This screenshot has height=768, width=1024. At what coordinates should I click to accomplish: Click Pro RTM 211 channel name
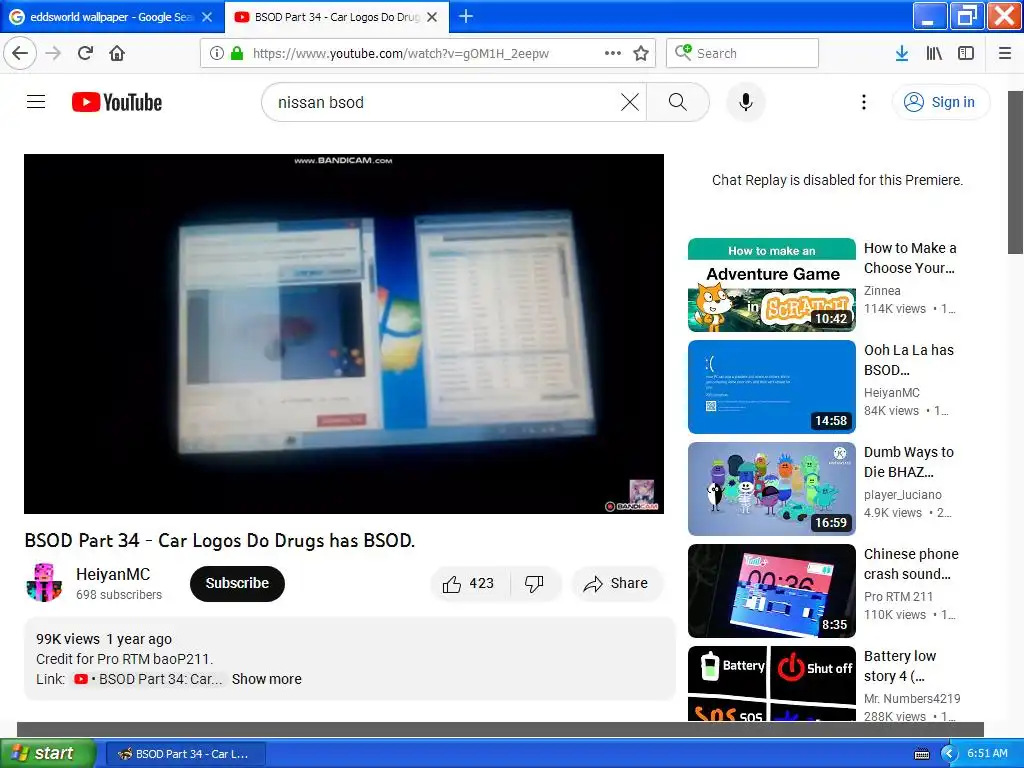pyautogui.click(x=898, y=596)
